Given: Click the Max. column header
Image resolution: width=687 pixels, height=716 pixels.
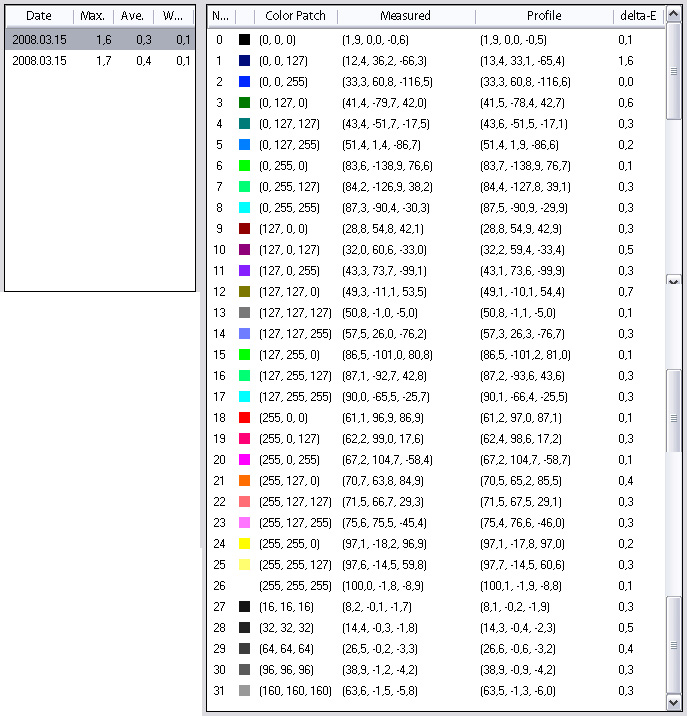Looking at the screenshot, I should [93, 16].
